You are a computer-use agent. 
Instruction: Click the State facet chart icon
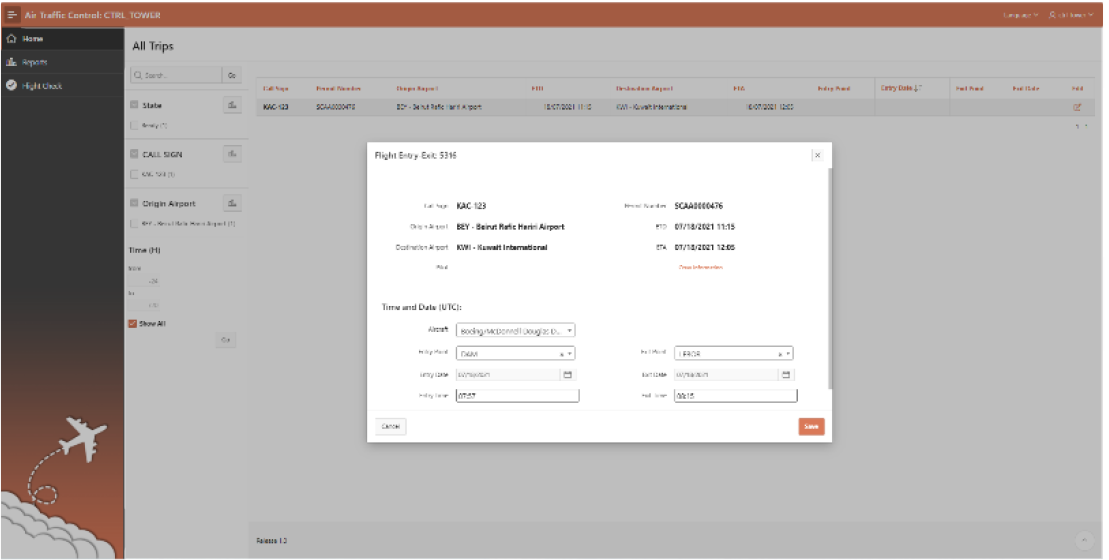(x=231, y=105)
